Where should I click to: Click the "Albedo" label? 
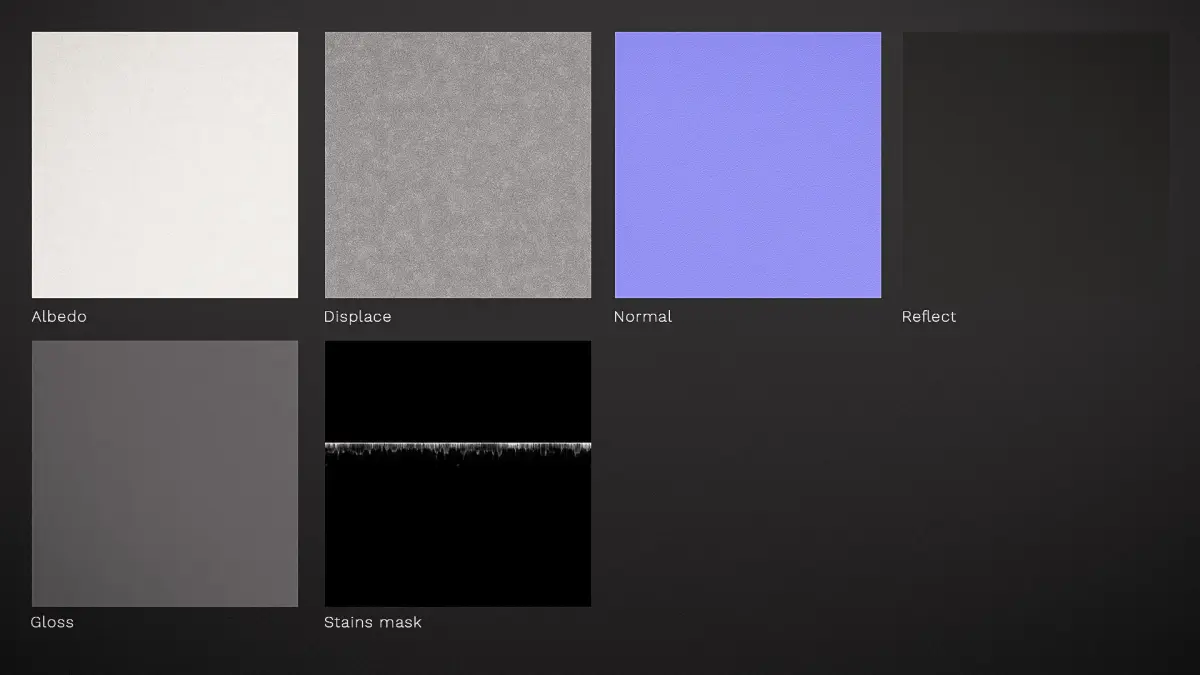click(x=59, y=316)
